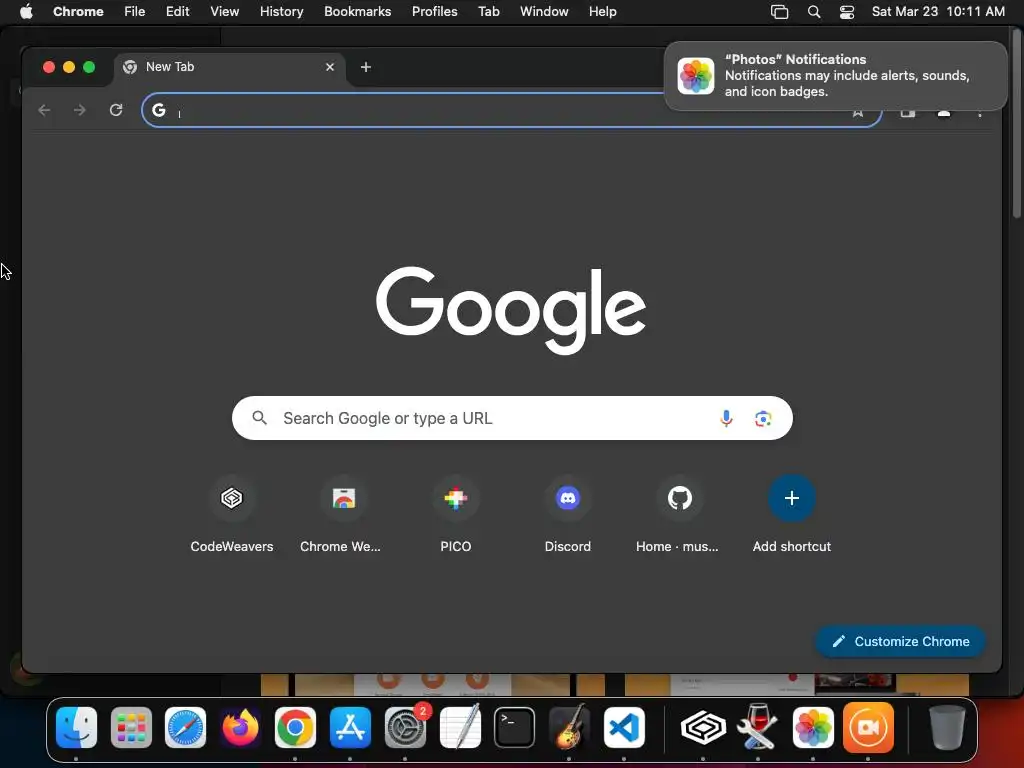The height and width of the screenshot is (768, 1024).
Task: Click the Add shortcut plus button
Action: tap(792, 498)
